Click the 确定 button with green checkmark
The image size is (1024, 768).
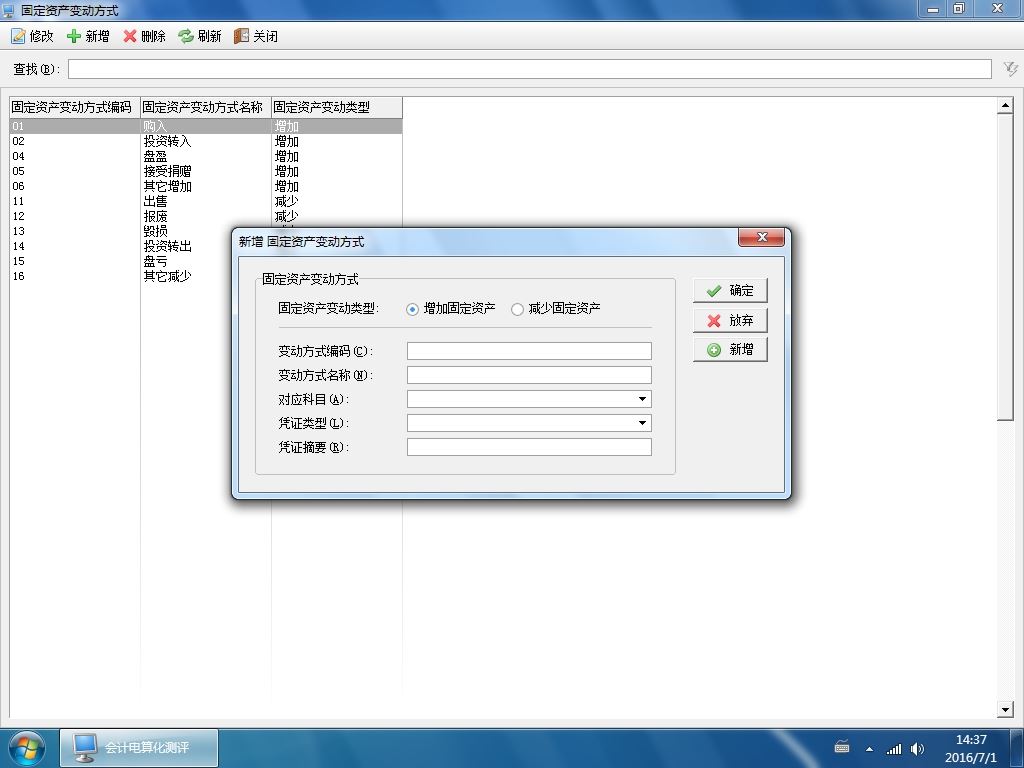tap(730, 291)
